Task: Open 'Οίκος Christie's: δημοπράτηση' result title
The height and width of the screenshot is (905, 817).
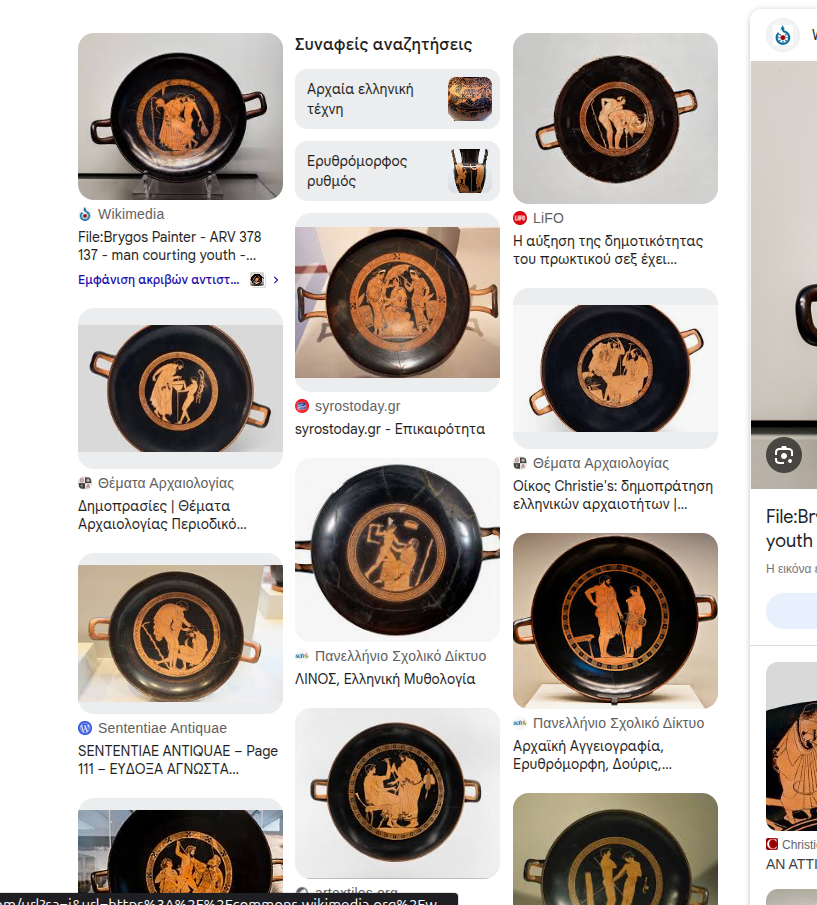Action: 613,495
